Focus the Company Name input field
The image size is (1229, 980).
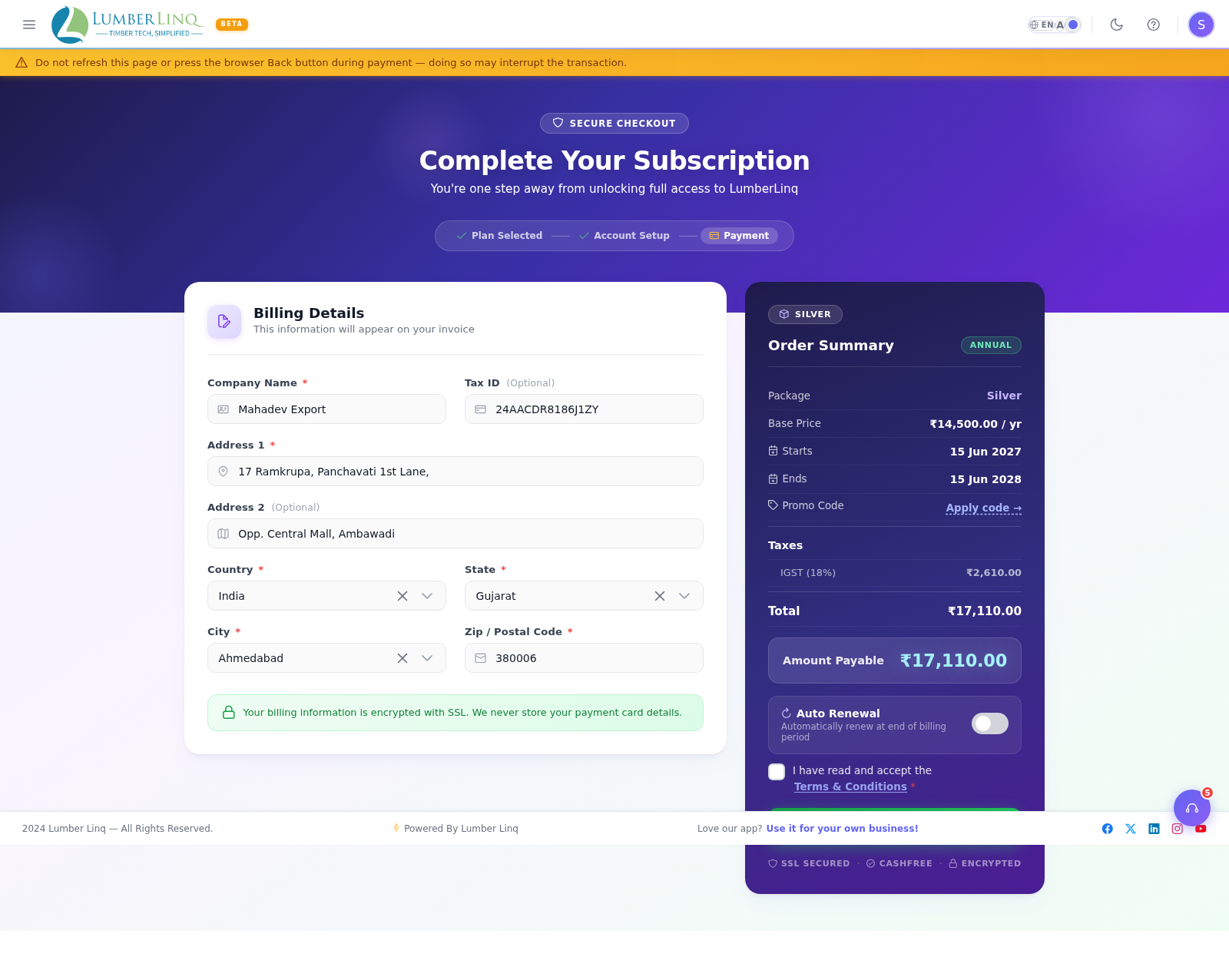326,409
